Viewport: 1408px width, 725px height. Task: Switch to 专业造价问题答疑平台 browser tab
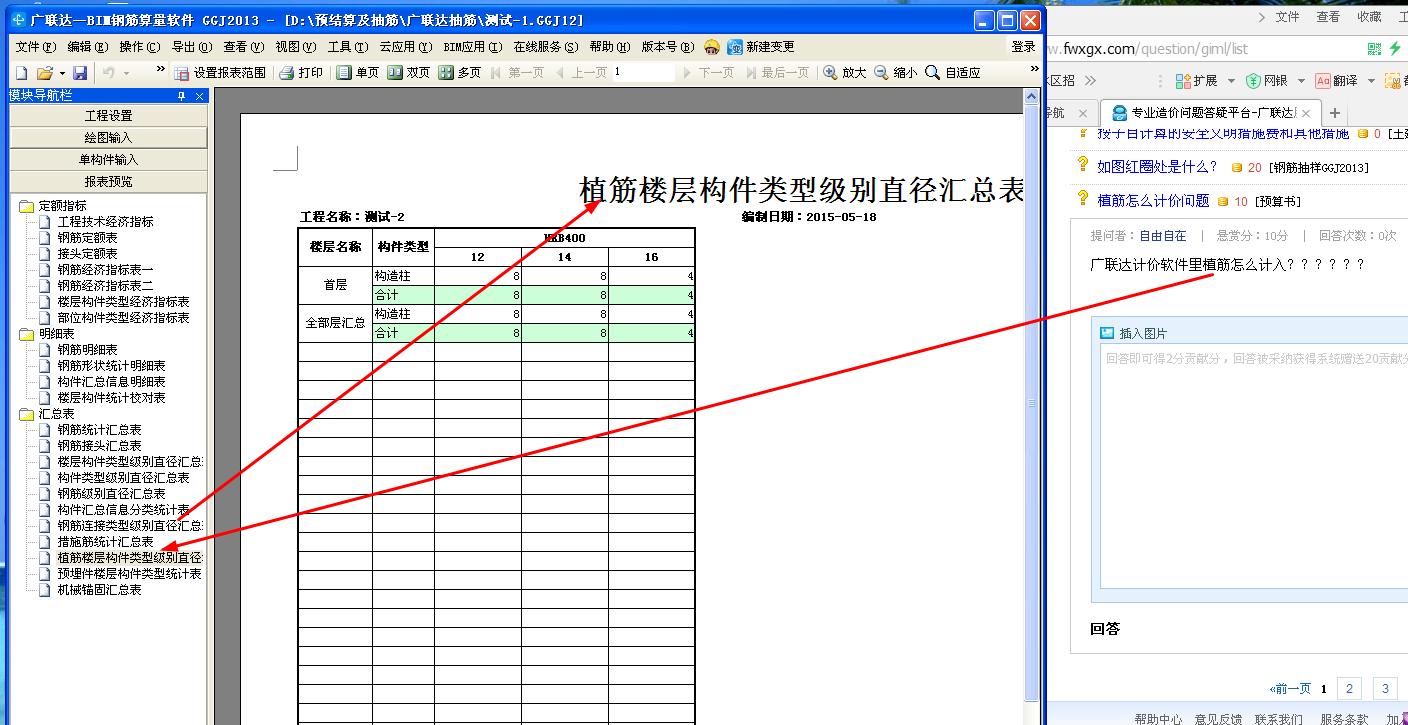click(x=1212, y=113)
